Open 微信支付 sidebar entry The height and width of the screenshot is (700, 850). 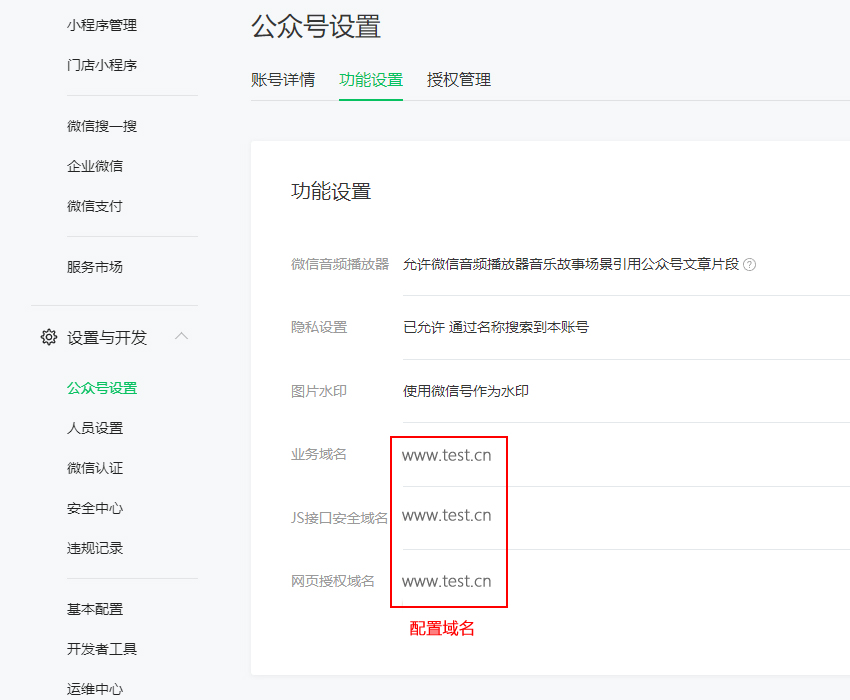pyautogui.click(x=95, y=206)
